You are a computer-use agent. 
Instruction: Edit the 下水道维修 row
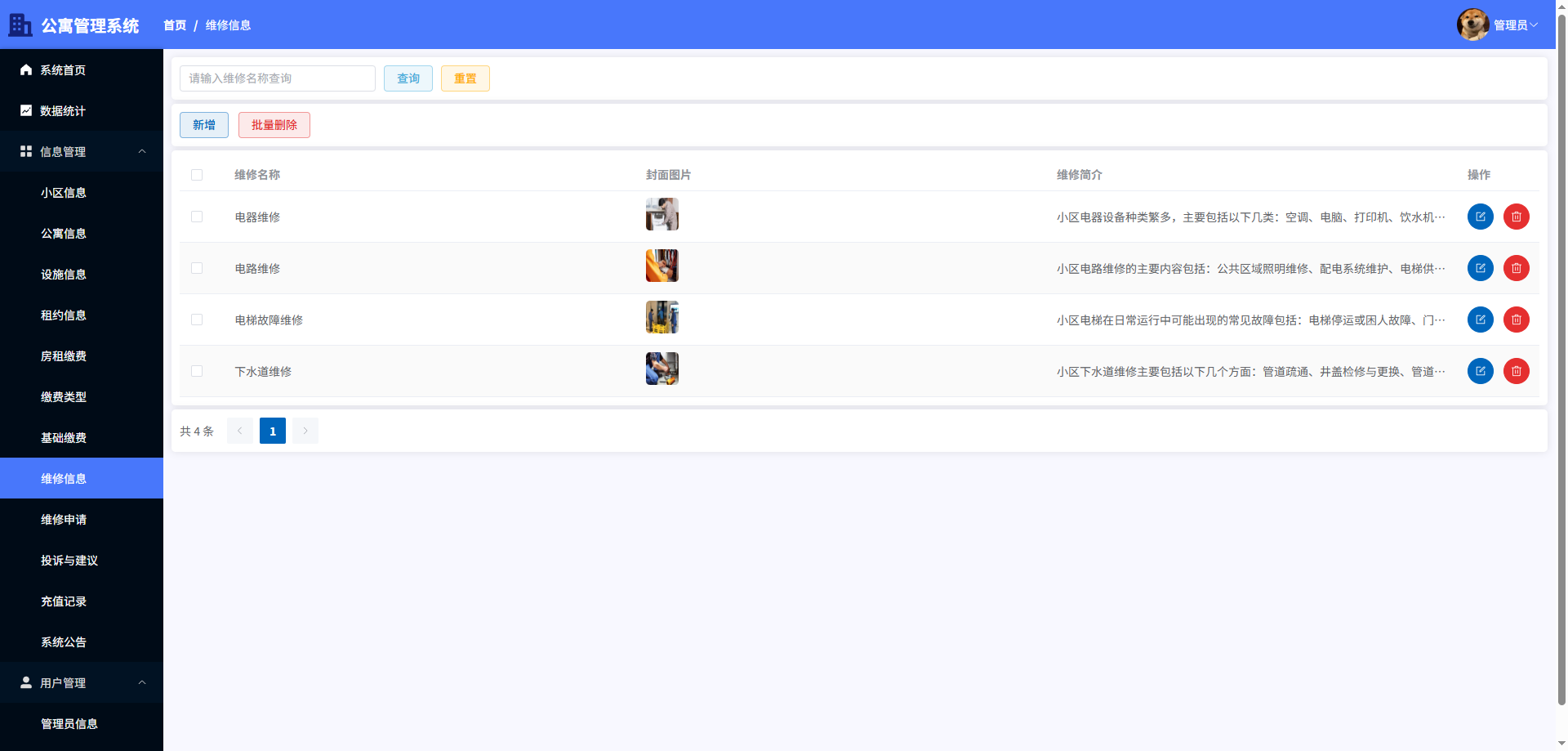tap(1481, 371)
